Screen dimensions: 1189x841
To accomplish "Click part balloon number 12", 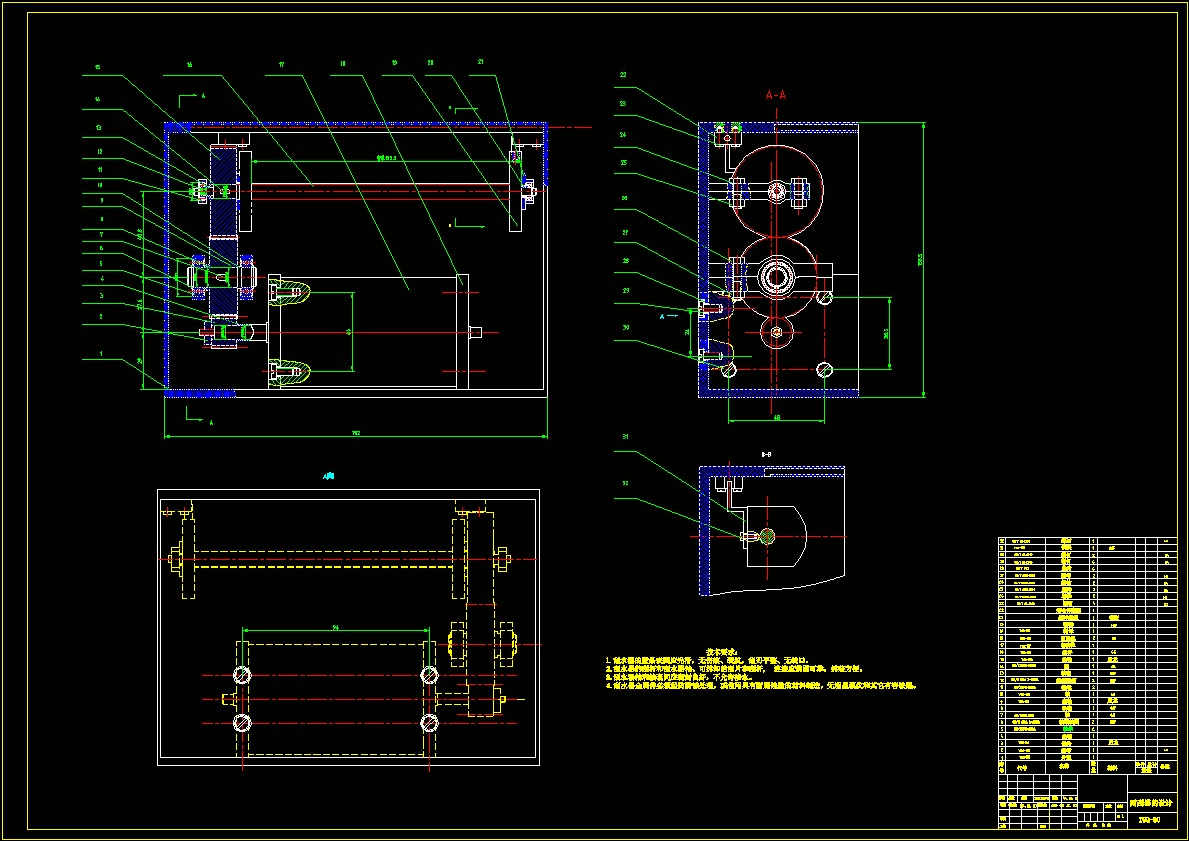I will tap(99, 152).
